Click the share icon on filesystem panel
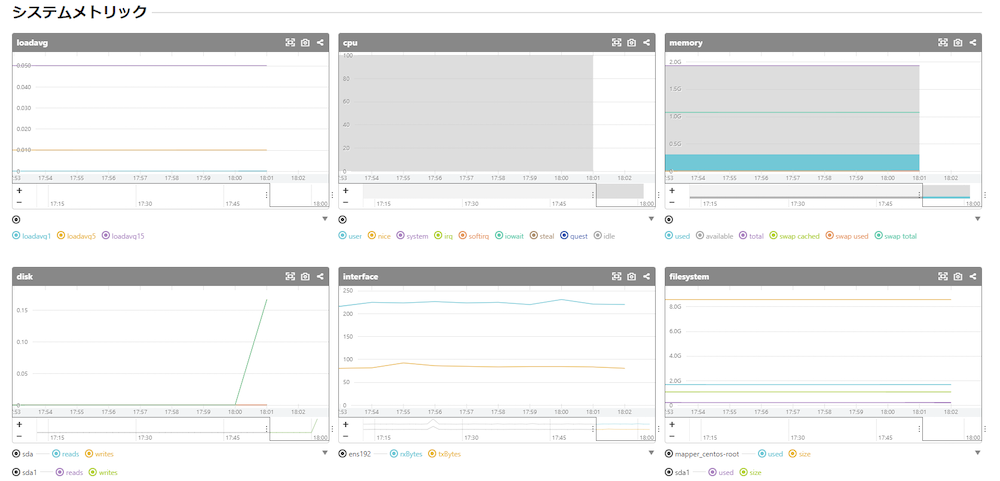 pyautogui.click(x=973, y=276)
